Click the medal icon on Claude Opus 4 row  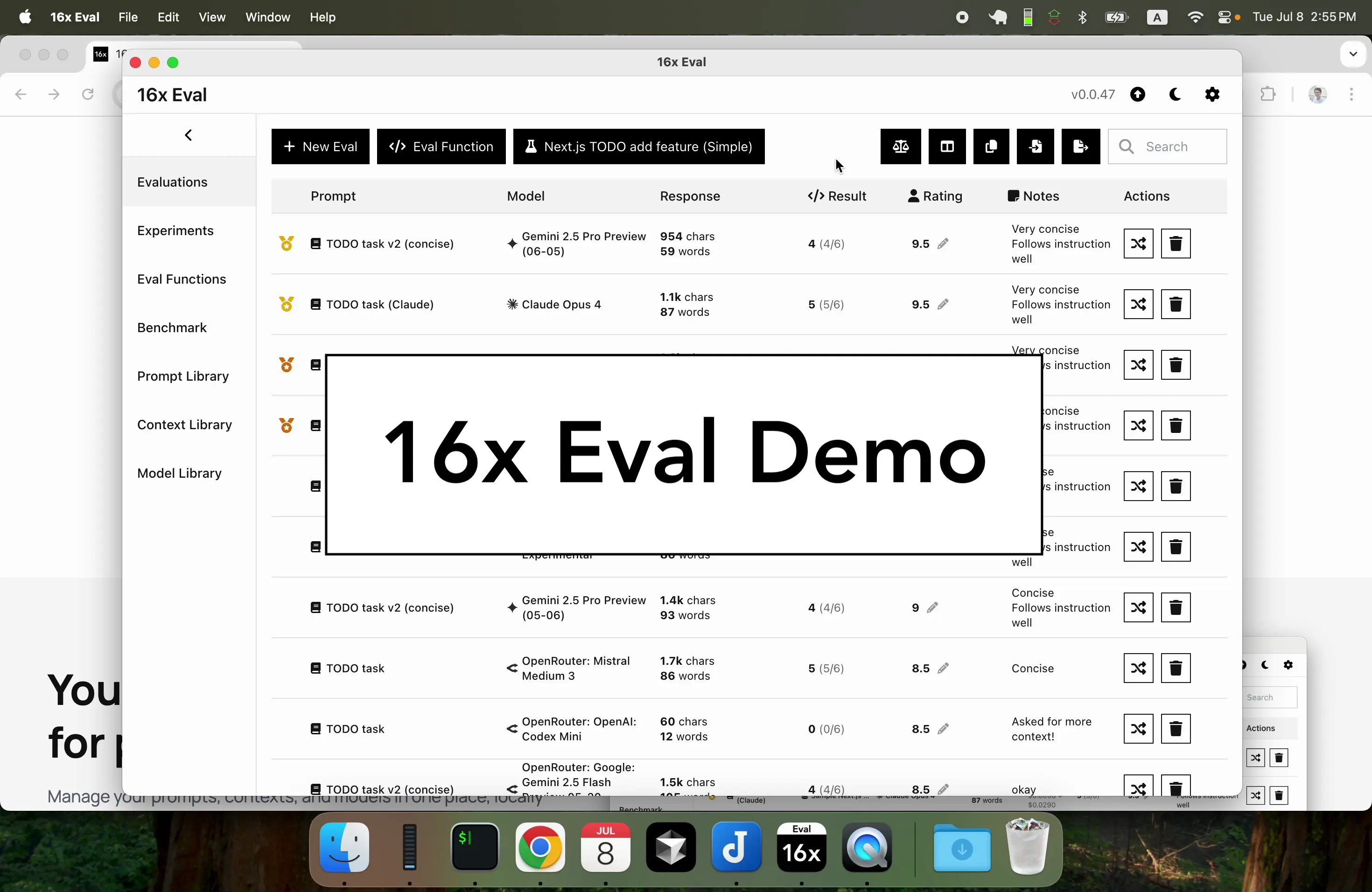pyautogui.click(x=287, y=304)
